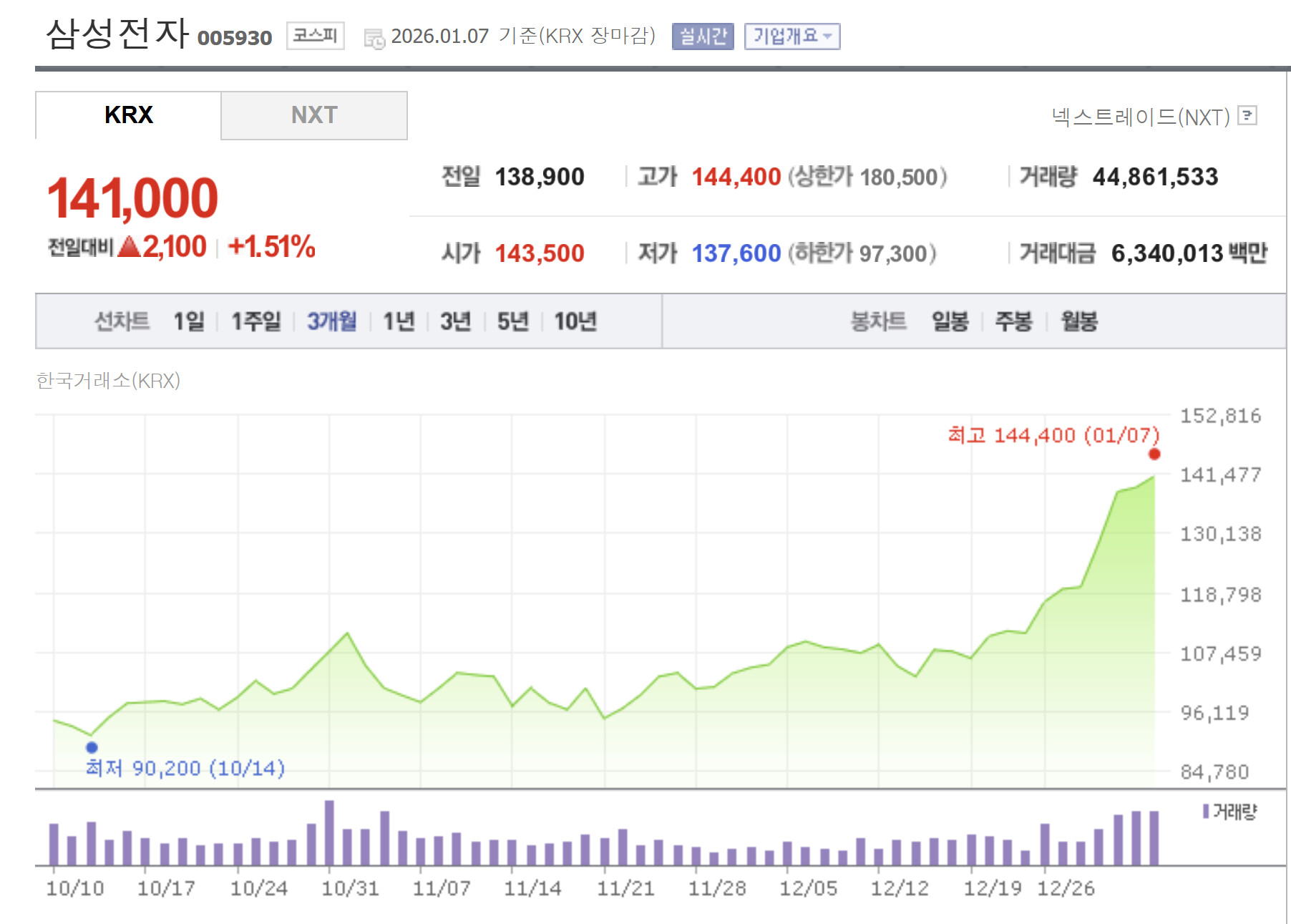
Task: Click the 최고 144,400 (01/07) chart label
Action: click(x=1053, y=435)
